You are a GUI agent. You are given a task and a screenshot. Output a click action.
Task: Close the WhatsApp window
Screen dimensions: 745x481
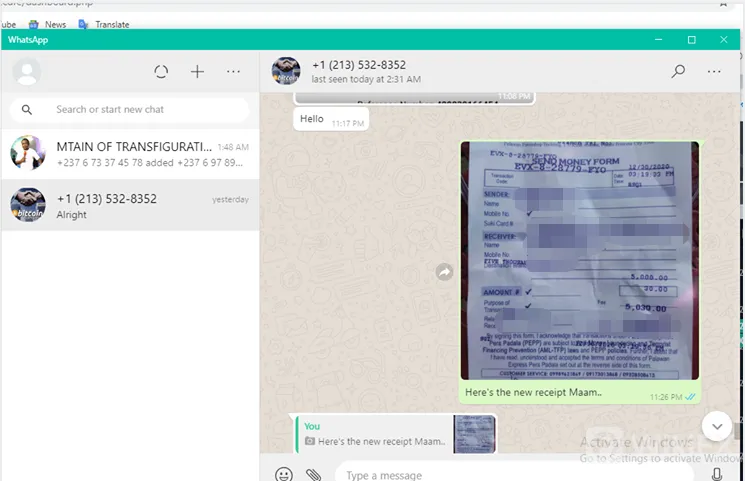click(724, 39)
